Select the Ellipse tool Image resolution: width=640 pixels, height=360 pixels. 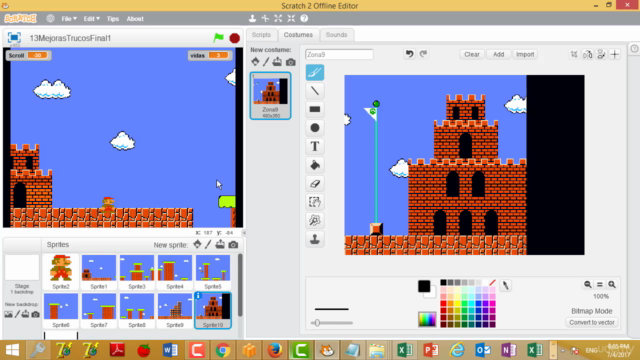coord(315,128)
